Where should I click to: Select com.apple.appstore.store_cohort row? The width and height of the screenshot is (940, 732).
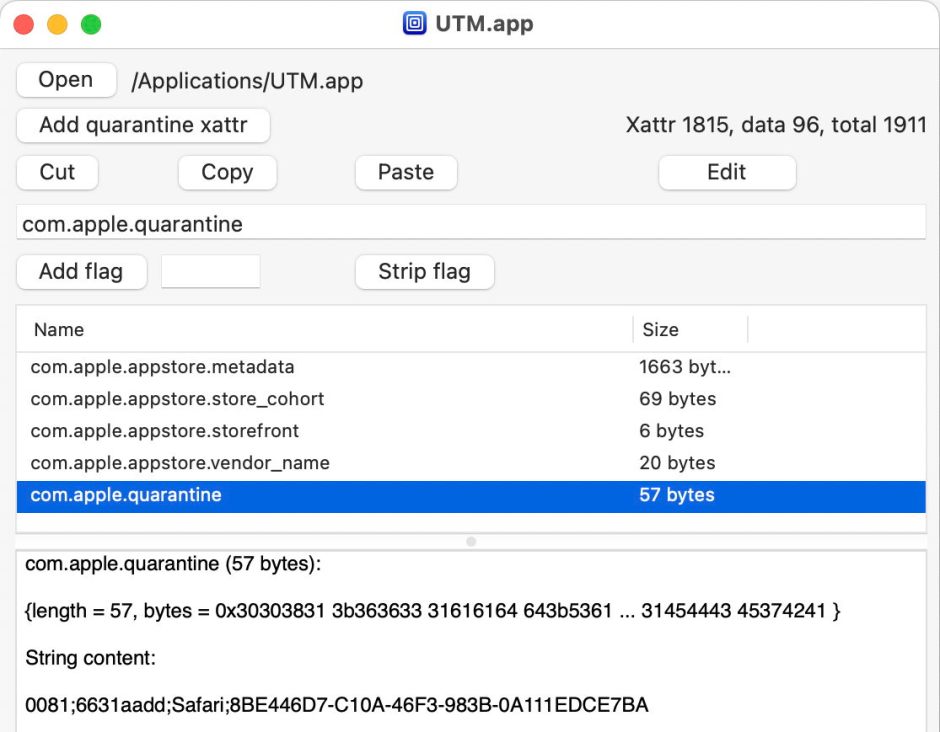click(471, 399)
